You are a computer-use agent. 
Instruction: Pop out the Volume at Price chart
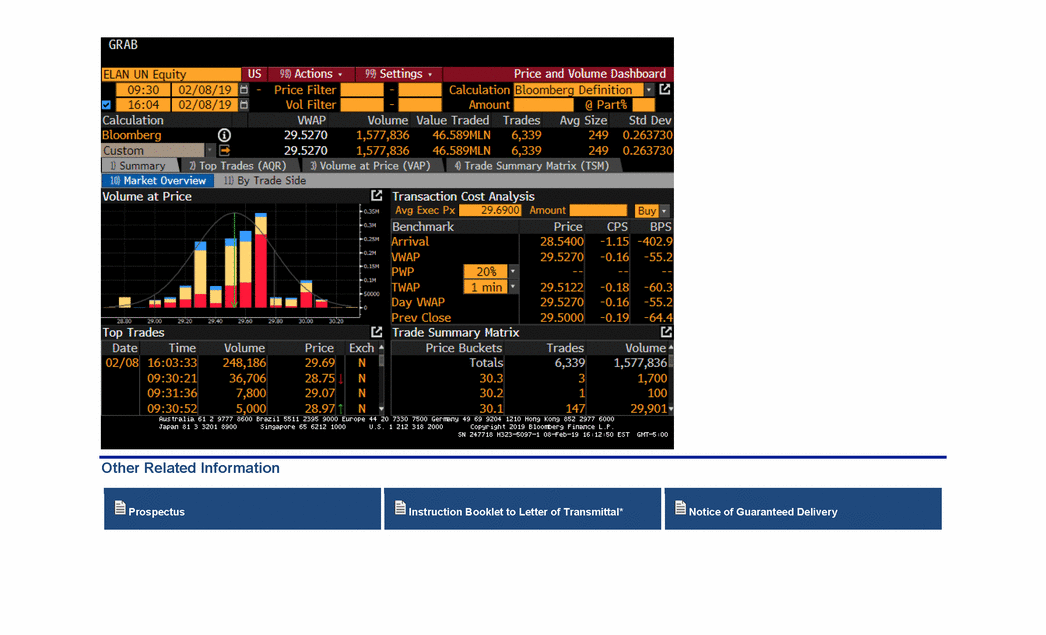click(x=377, y=196)
